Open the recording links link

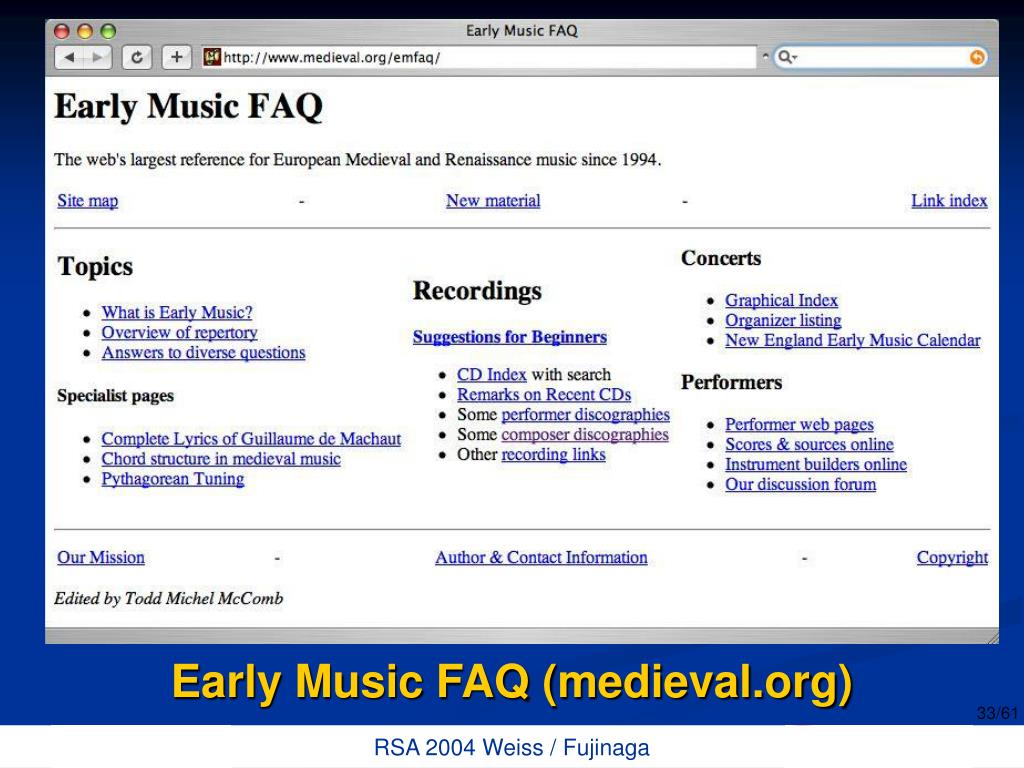click(x=553, y=455)
